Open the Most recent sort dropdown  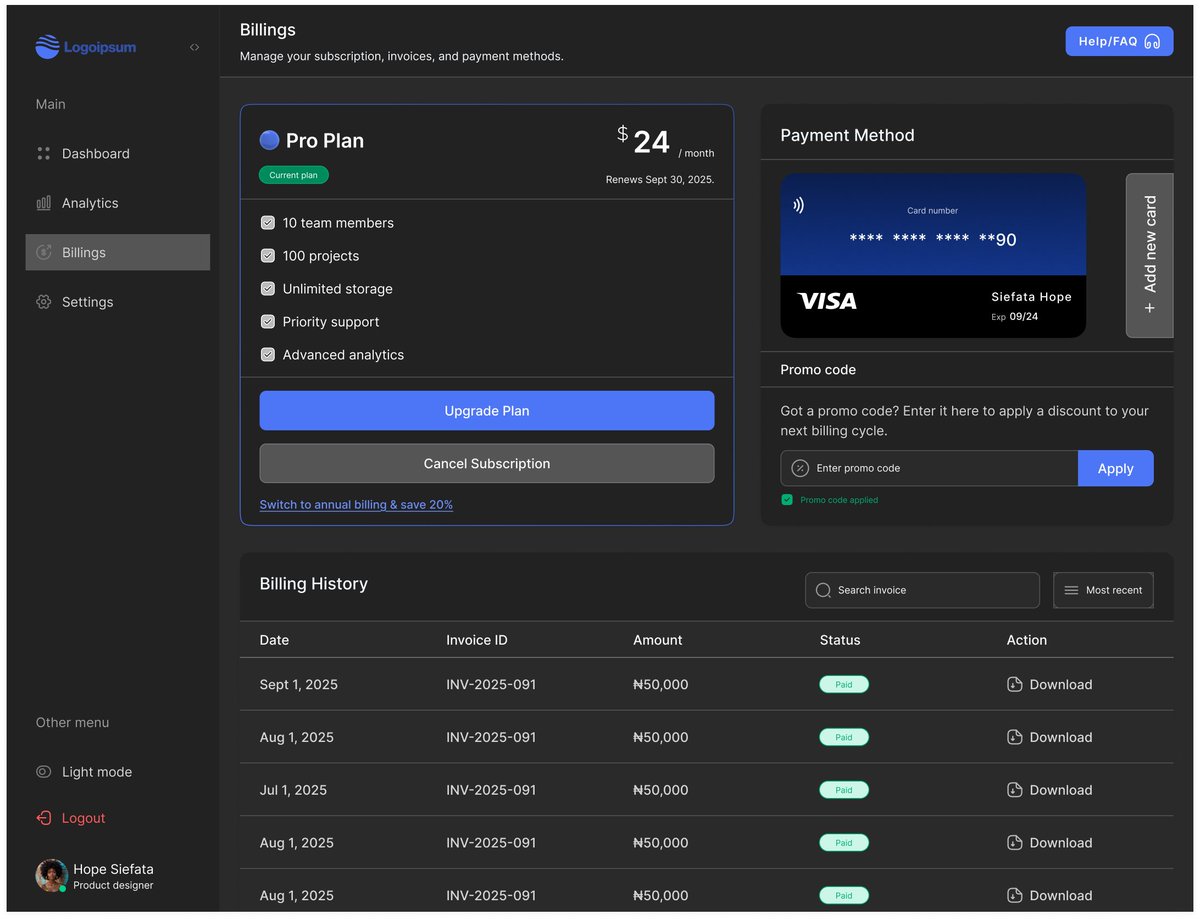[x=1103, y=590]
